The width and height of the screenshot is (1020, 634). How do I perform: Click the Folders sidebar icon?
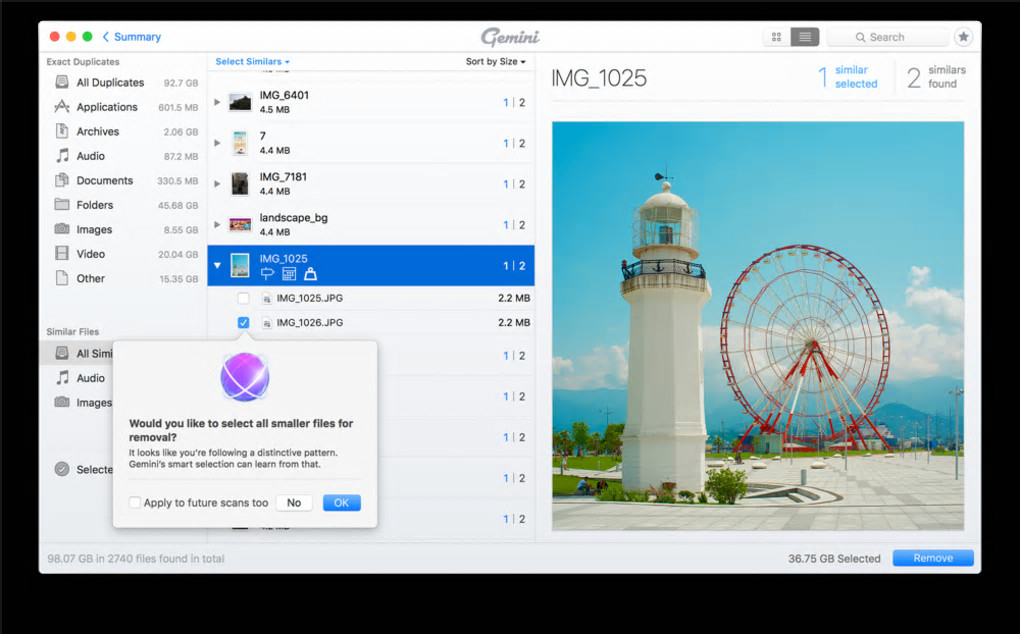[x=62, y=204]
